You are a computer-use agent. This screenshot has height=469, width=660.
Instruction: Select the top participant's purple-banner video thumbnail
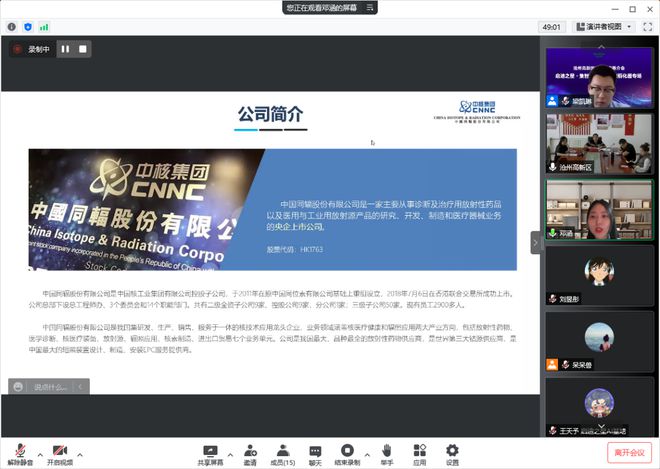(599, 78)
